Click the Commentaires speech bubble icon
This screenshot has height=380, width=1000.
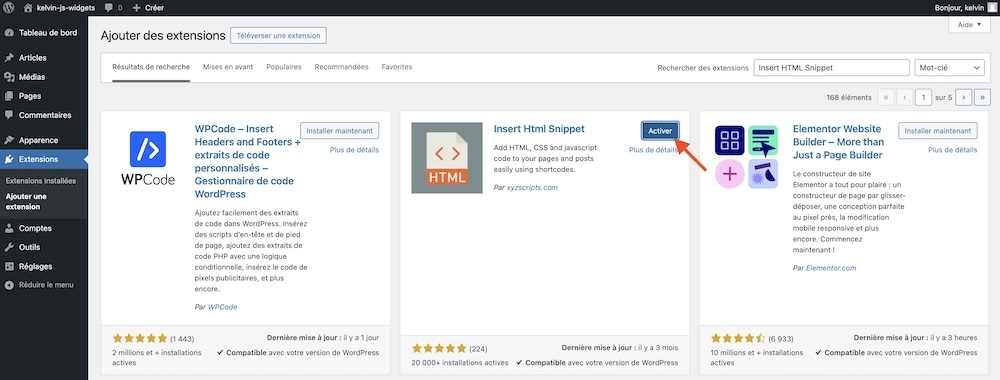tap(9, 115)
